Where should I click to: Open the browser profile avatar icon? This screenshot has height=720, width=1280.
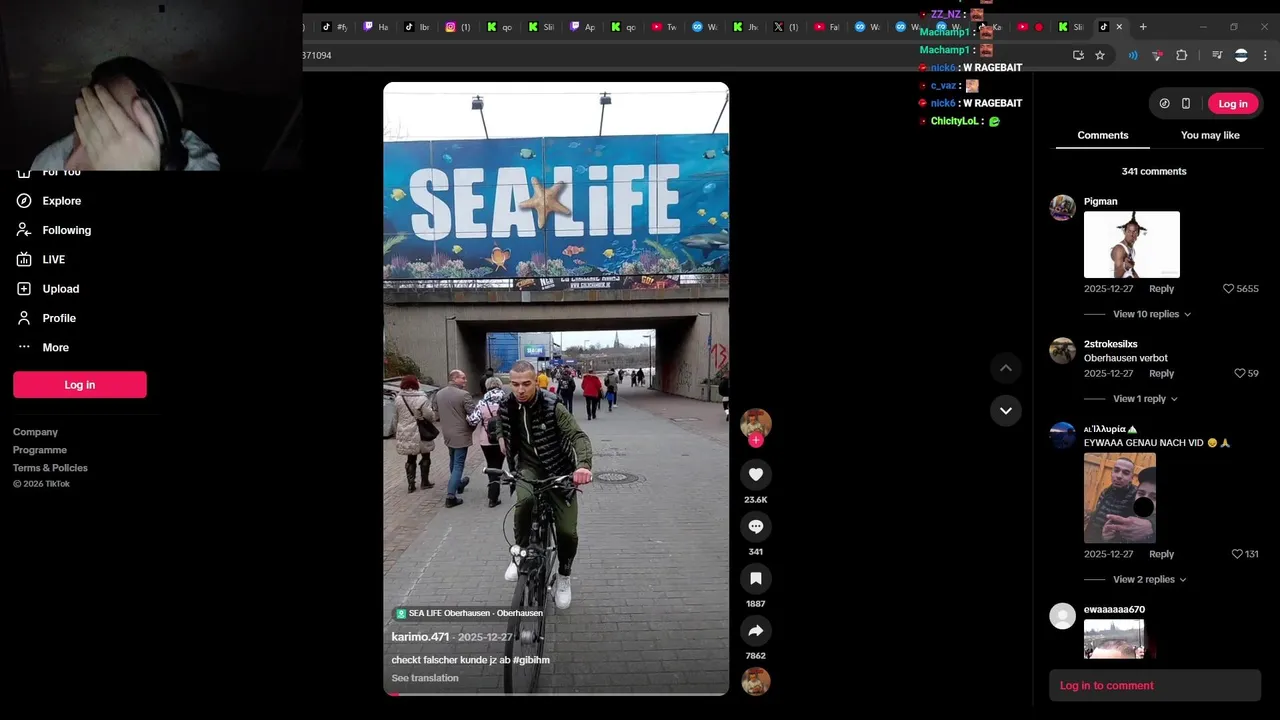(1241, 55)
